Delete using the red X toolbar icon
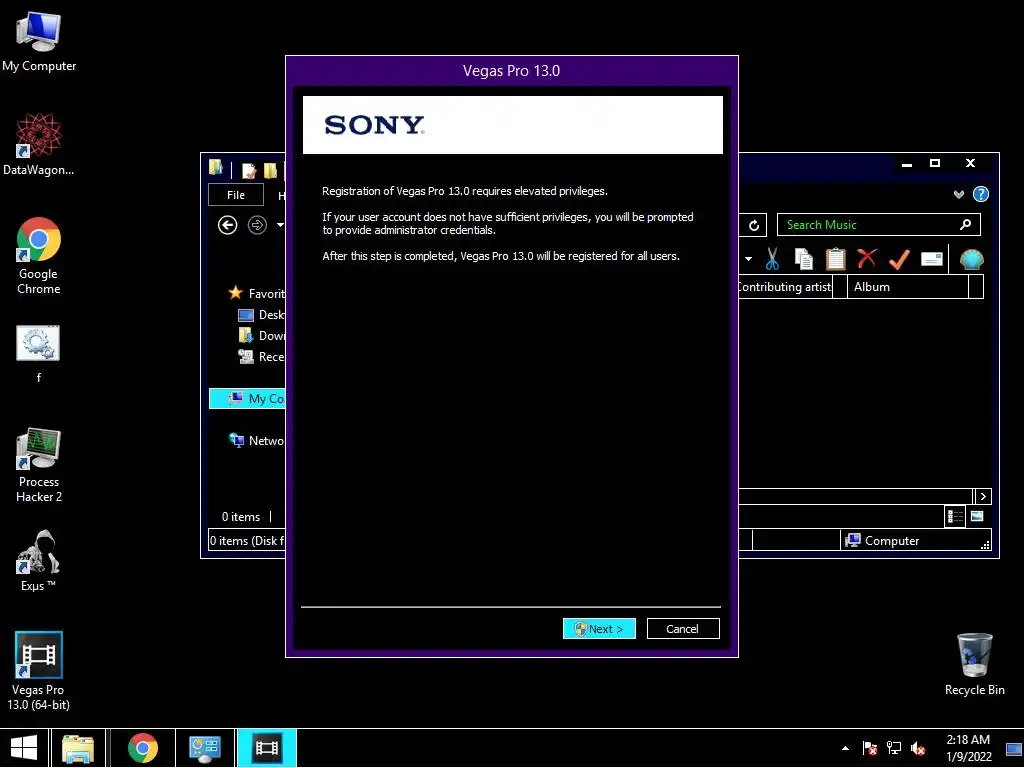The height and width of the screenshot is (768, 1024). (x=867, y=259)
